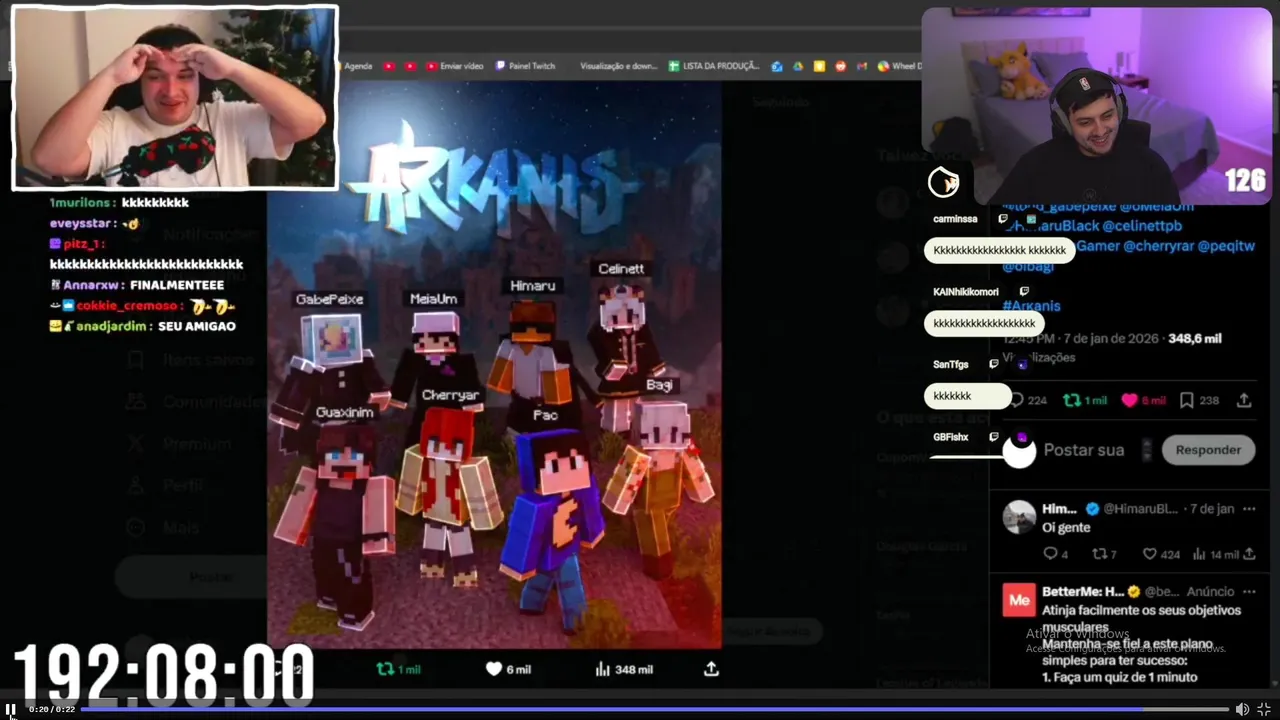Open view stats showing 348 mil
The height and width of the screenshot is (720, 1280).
[x=624, y=669]
